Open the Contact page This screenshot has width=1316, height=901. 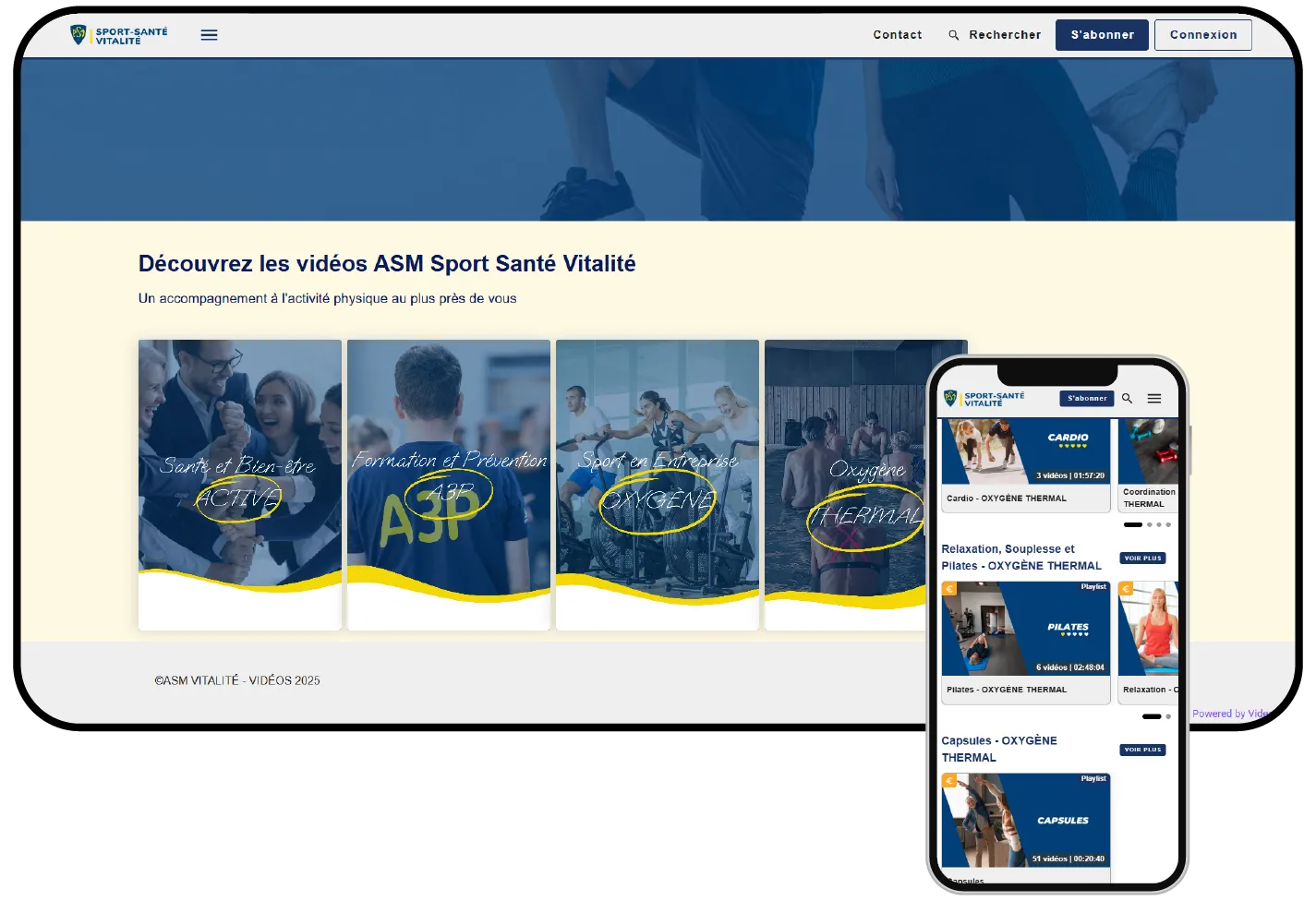(898, 35)
